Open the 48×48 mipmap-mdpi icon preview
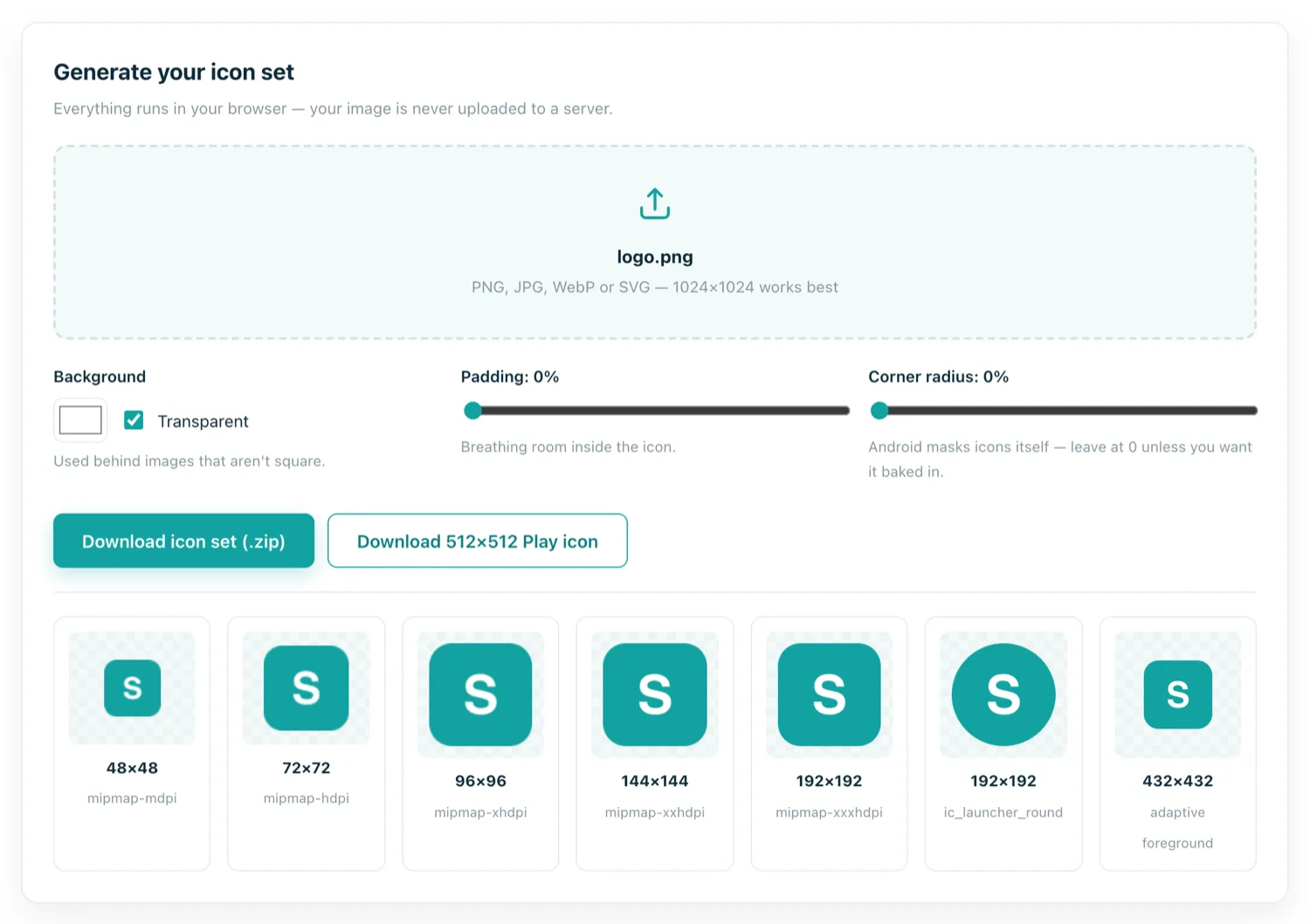 [132, 688]
